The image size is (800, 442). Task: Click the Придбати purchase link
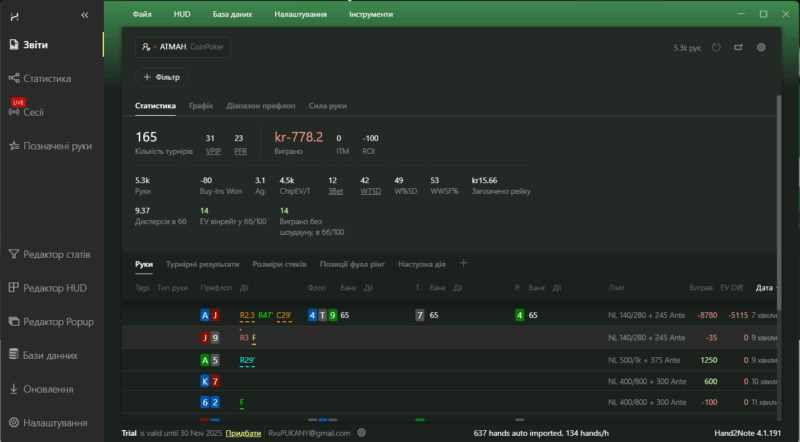244,433
